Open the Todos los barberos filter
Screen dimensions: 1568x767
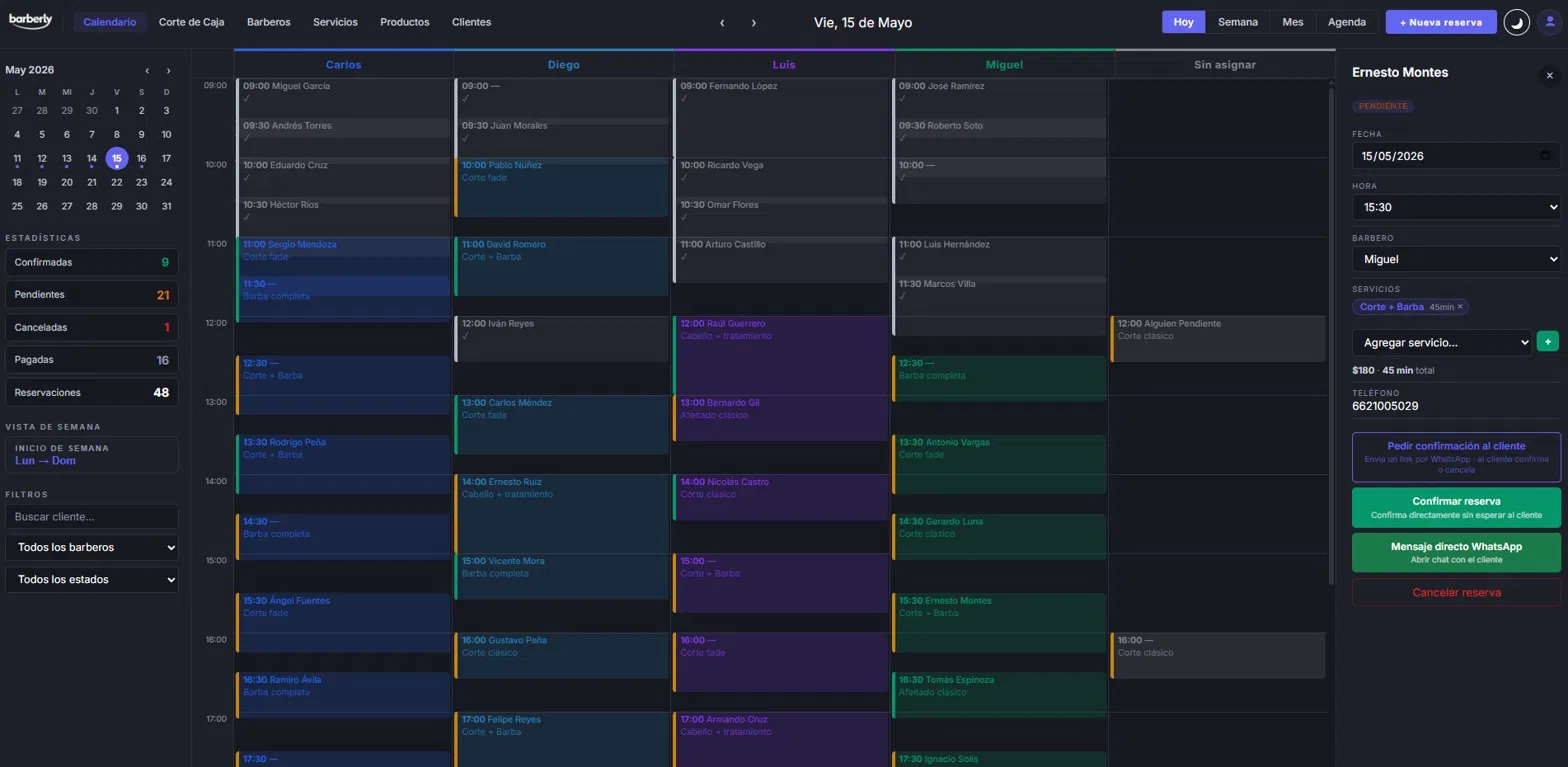point(92,548)
